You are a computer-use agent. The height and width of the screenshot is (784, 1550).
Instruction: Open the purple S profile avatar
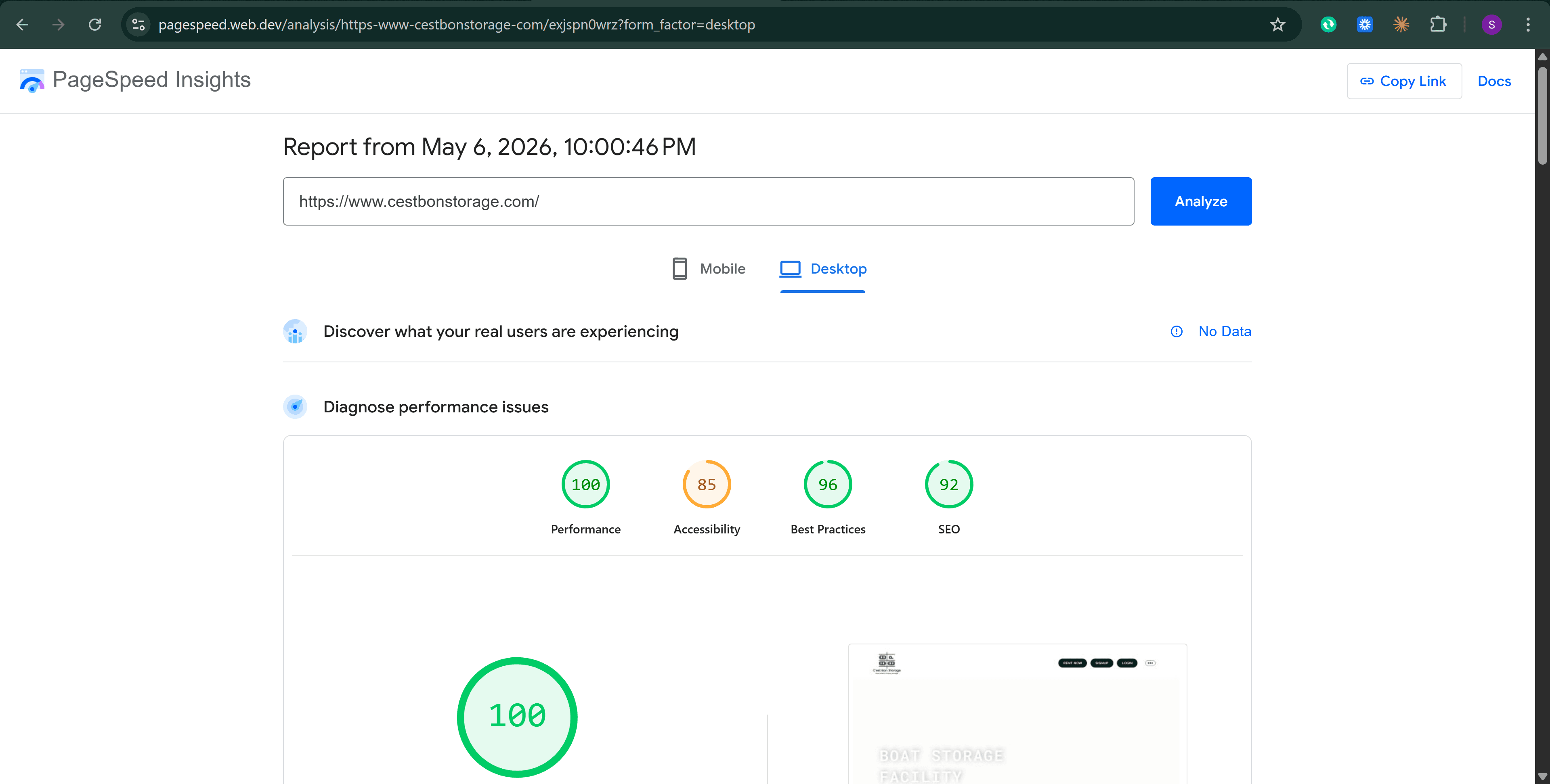click(1491, 25)
